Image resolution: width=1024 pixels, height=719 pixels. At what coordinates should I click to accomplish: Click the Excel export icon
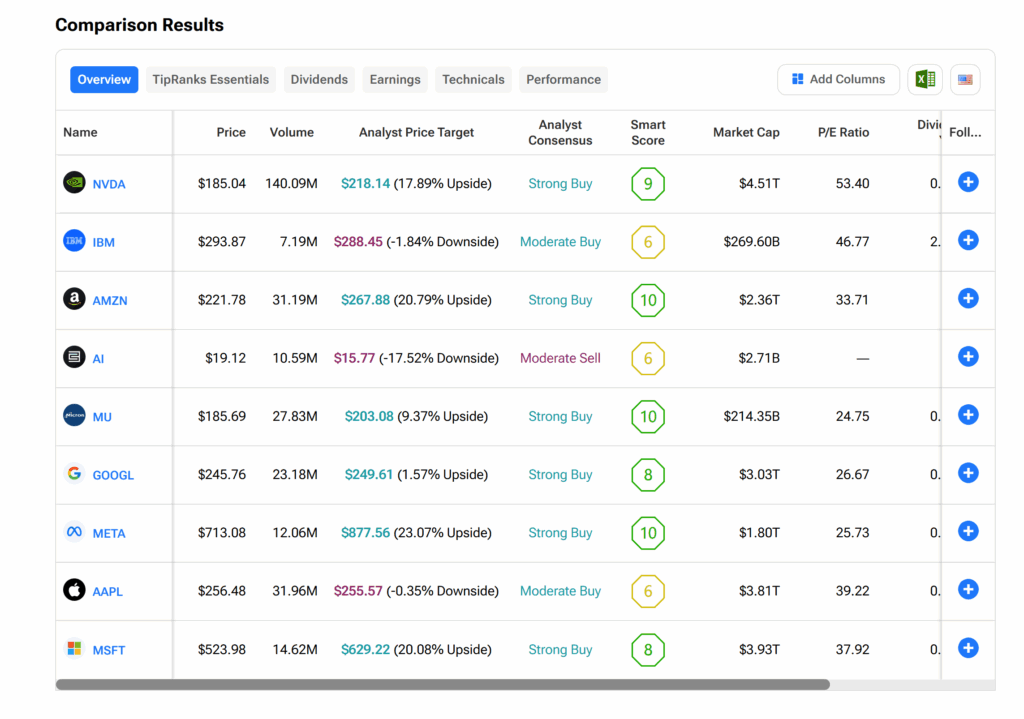(x=925, y=79)
